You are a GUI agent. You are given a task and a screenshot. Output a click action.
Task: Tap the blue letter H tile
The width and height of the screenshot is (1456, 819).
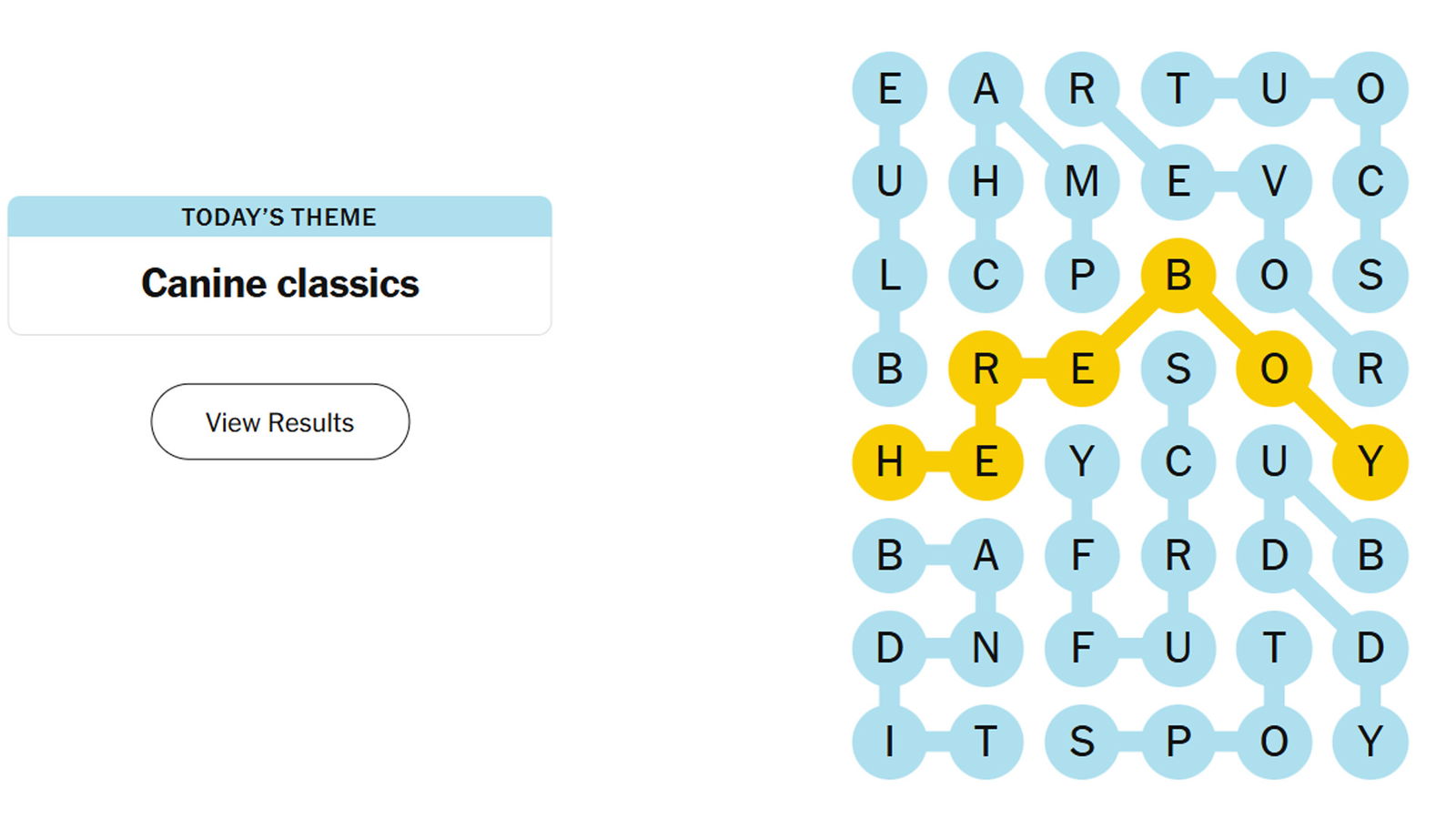[x=986, y=182]
